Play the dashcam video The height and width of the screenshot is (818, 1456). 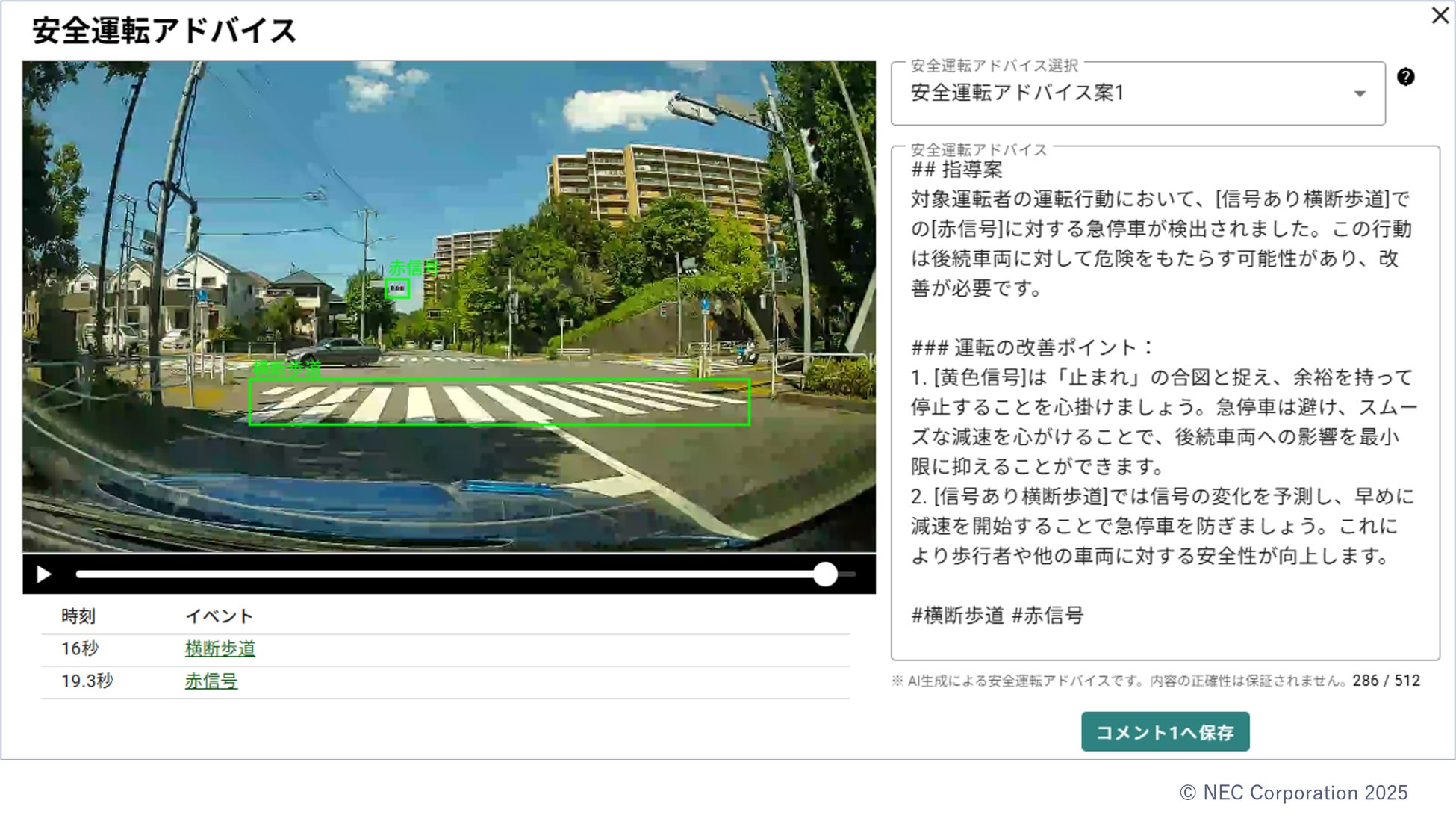click(43, 574)
